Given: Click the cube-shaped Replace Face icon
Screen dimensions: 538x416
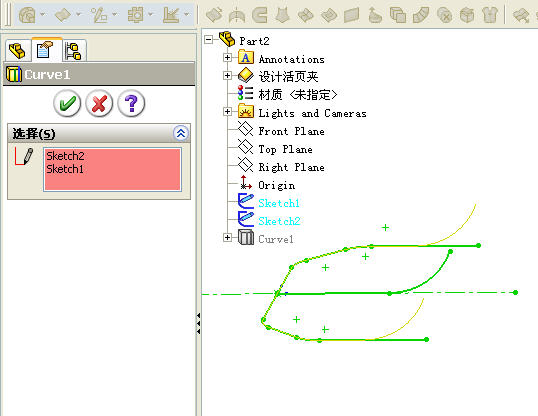Looking at the screenshot, I should (x=467, y=15).
